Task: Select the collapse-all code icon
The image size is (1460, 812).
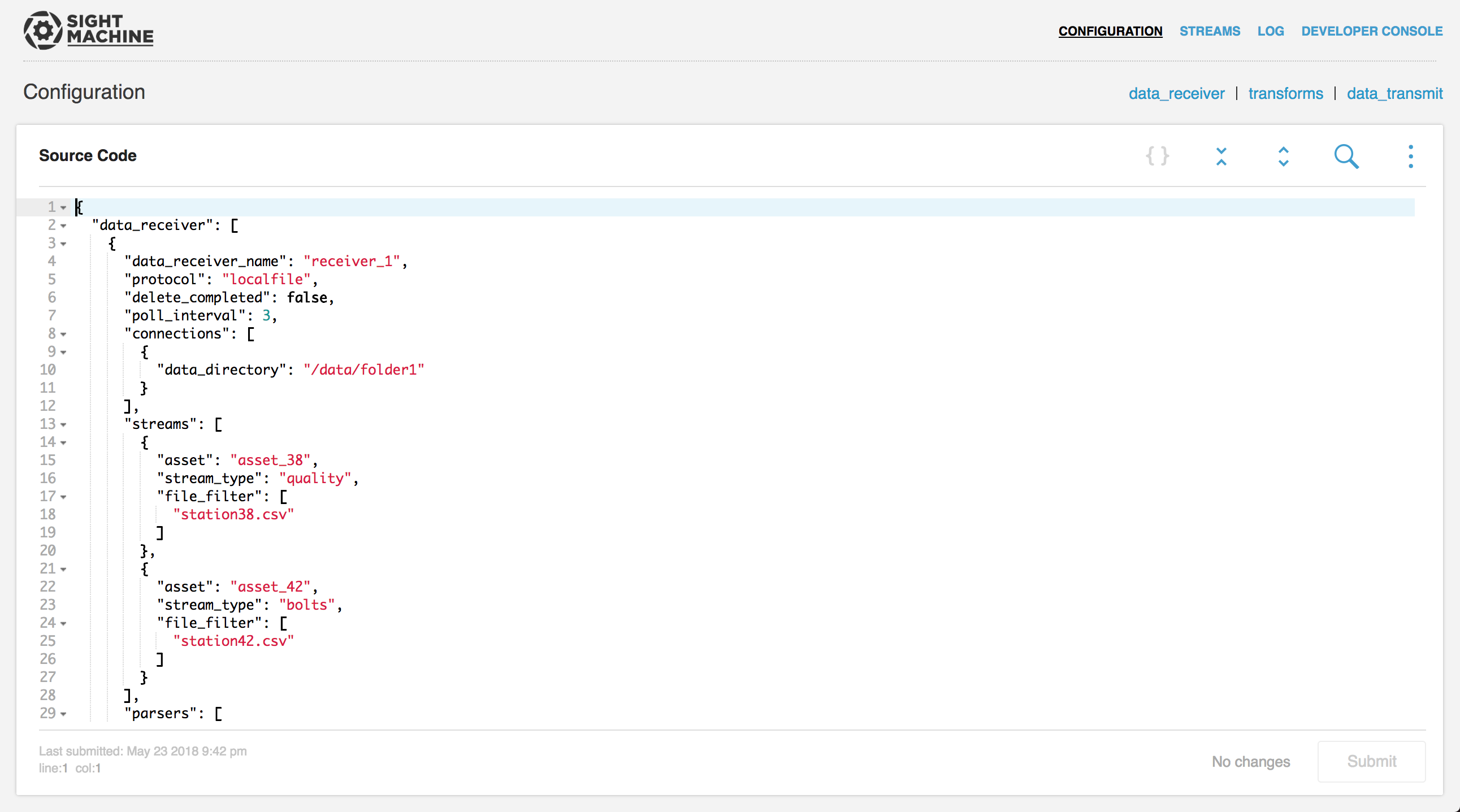Action: (1223, 157)
